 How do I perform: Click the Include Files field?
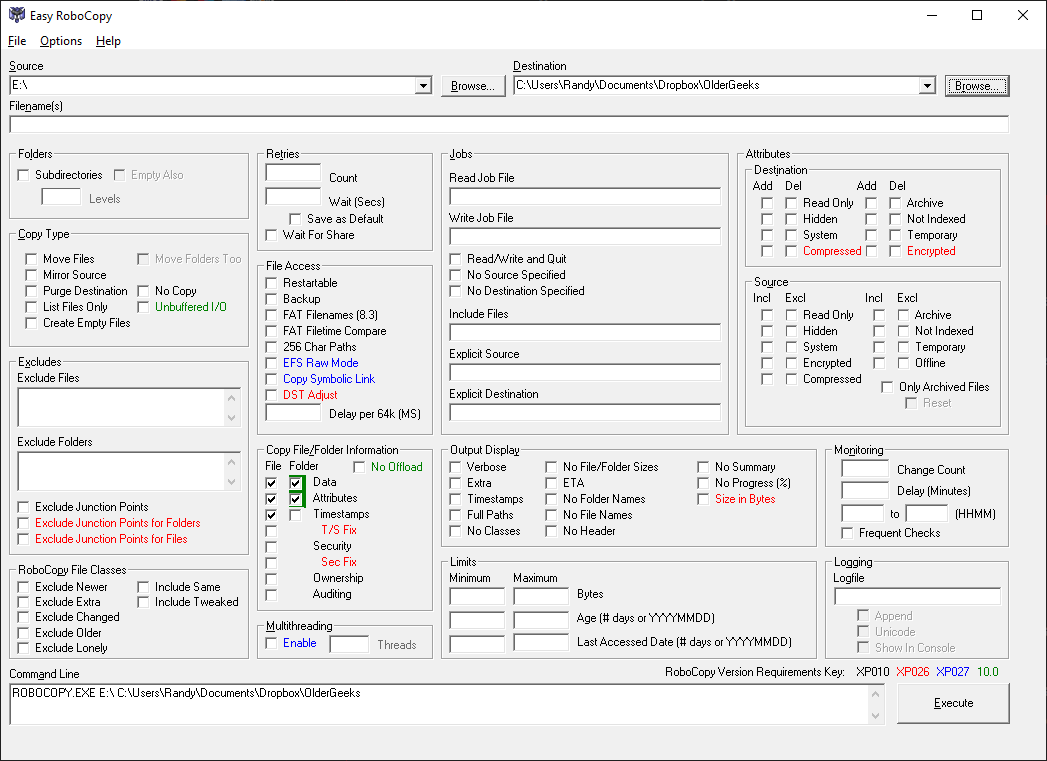(x=585, y=332)
